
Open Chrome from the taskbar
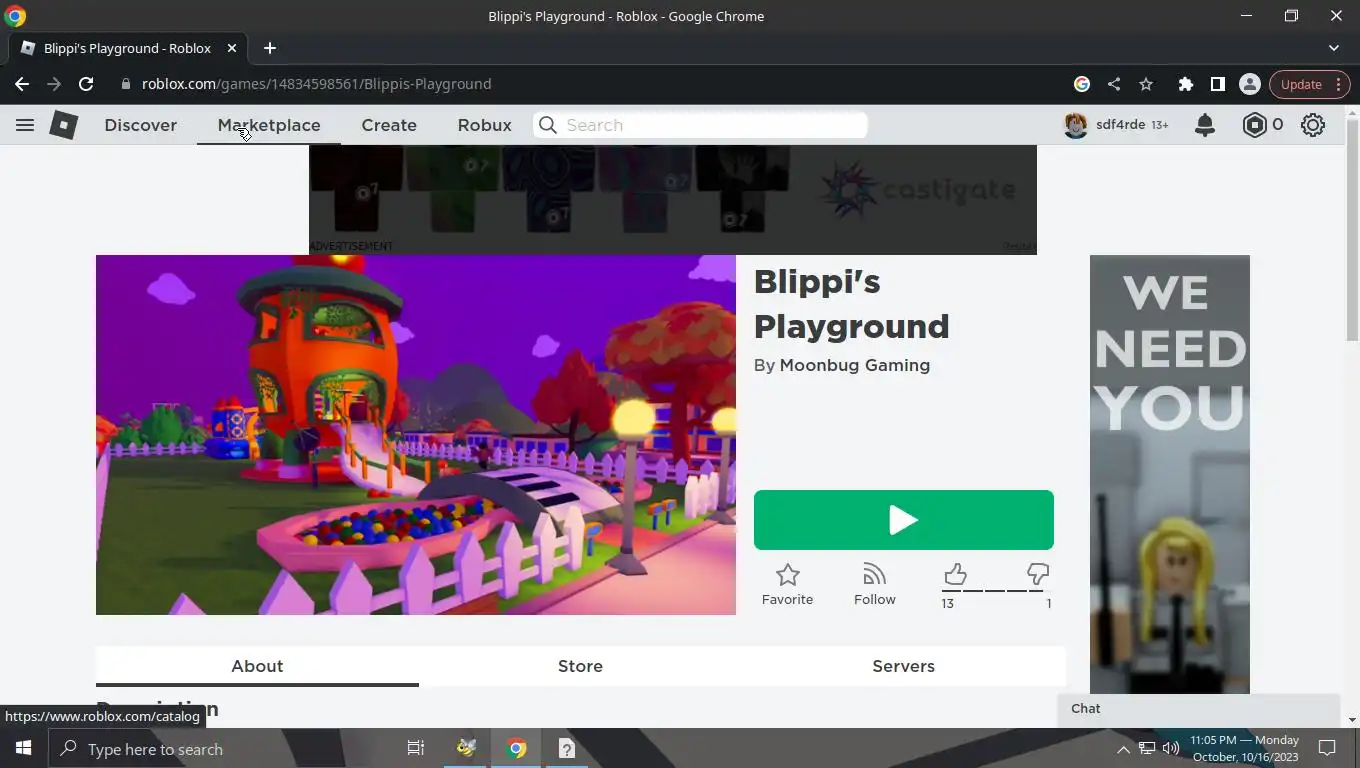pos(516,748)
